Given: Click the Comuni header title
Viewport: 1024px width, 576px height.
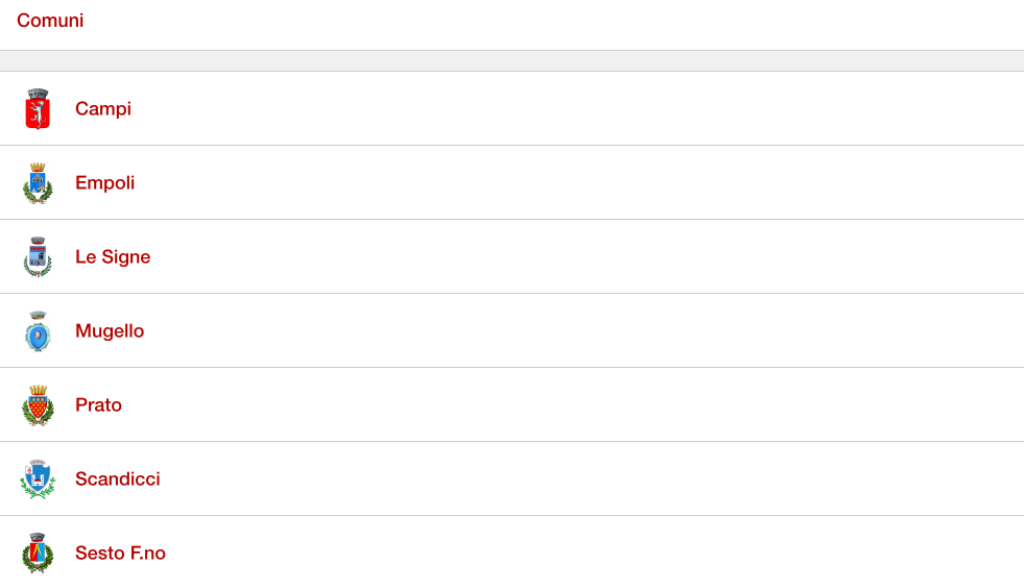Looking at the screenshot, I should (x=50, y=20).
